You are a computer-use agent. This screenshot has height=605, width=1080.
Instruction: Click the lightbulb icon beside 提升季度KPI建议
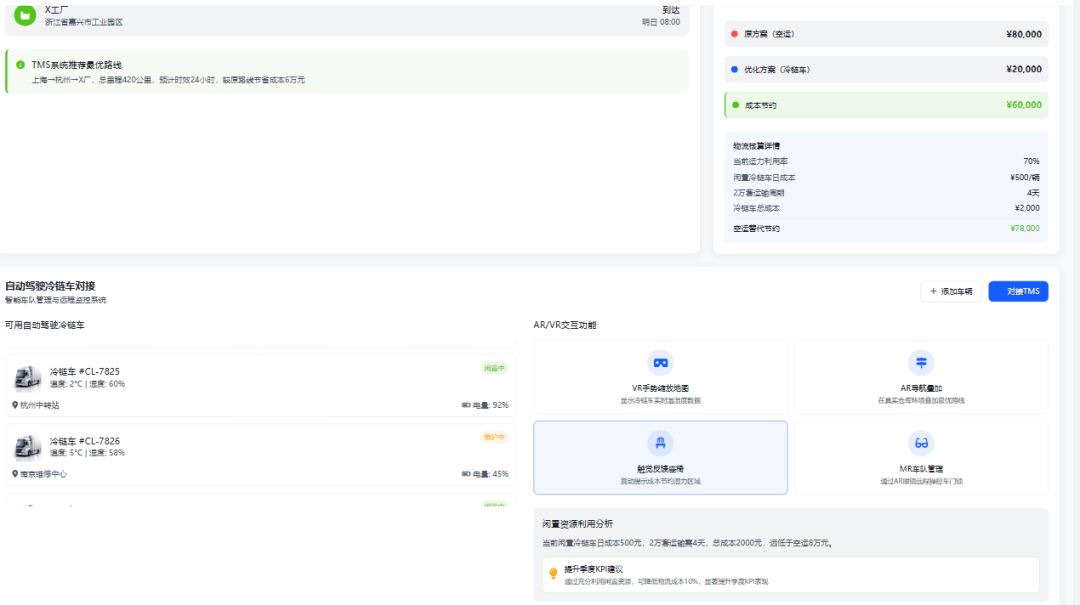[x=552, y=574]
